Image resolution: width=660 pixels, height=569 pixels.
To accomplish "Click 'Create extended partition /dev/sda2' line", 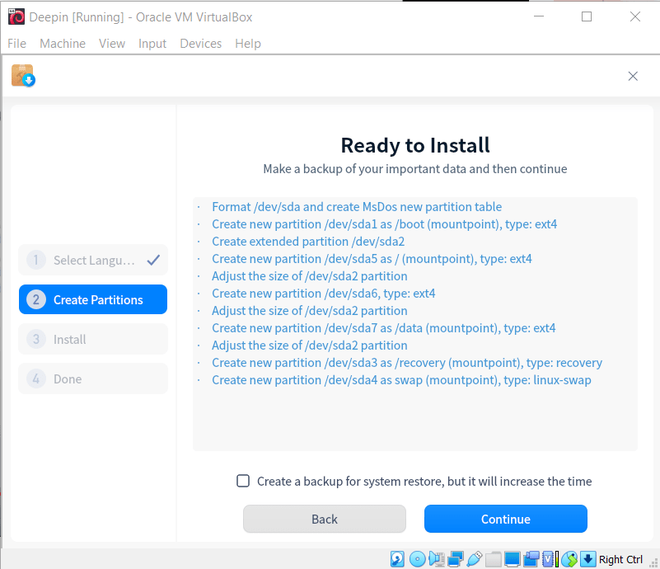I will pos(308,241).
